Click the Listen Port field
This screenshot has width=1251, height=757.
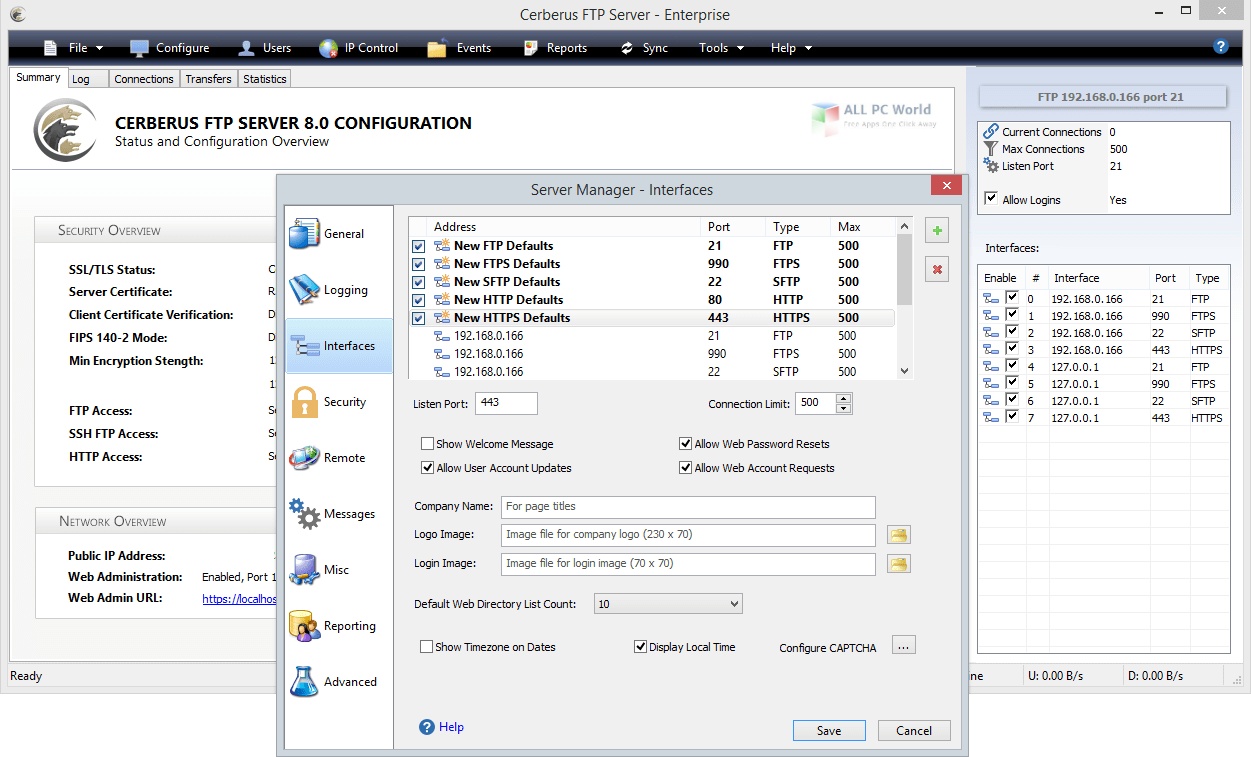click(506, 403)
